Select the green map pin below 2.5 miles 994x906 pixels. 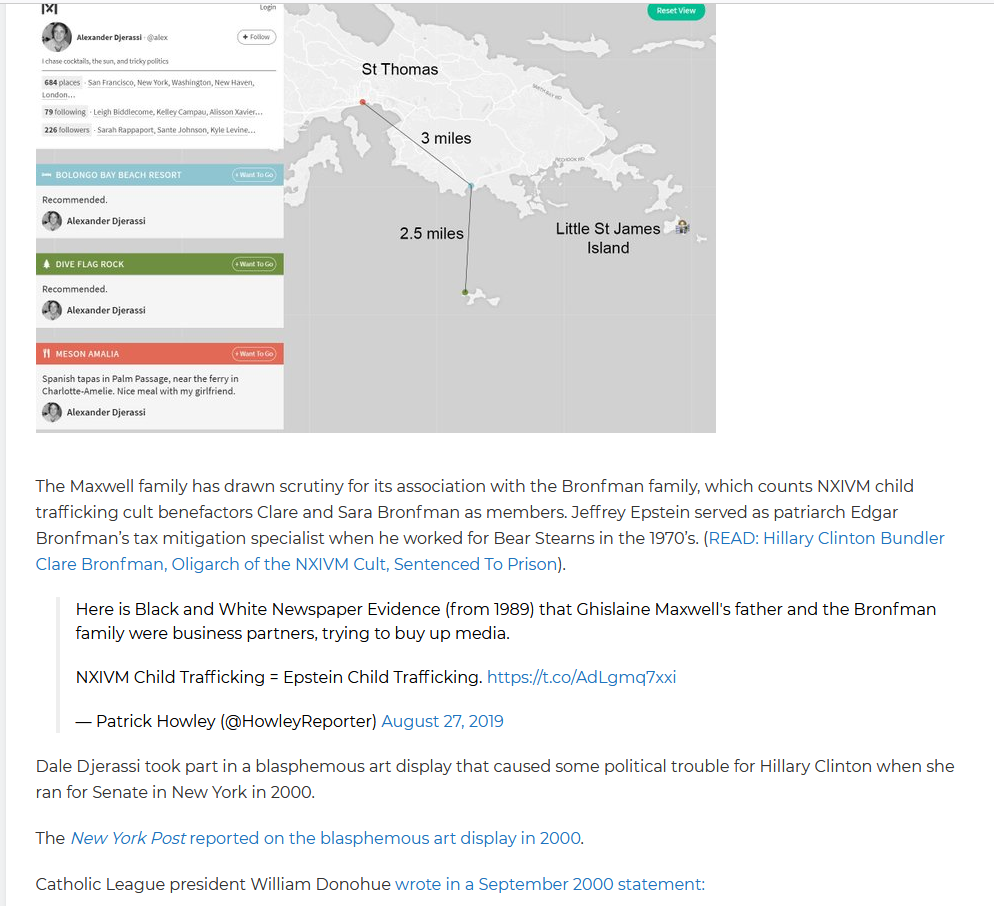coord(465,292)
